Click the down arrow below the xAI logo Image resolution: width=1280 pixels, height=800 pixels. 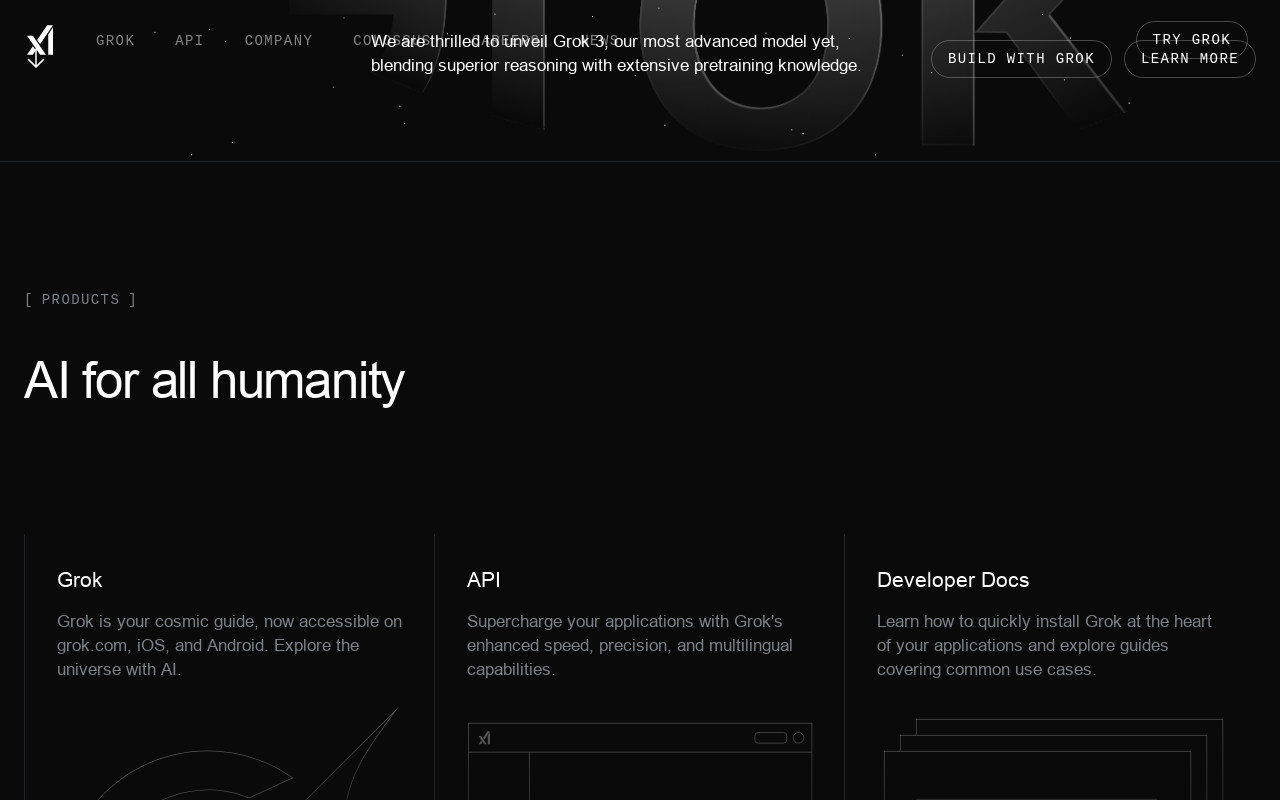pyautogui.click(x=36, y=60)
